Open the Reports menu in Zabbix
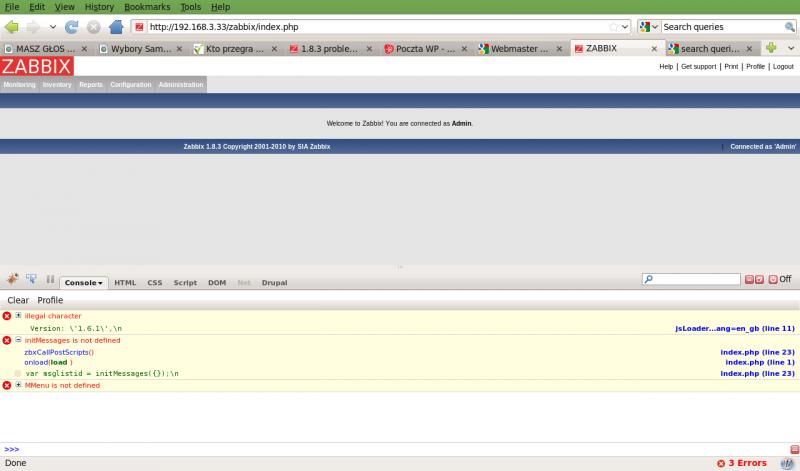Viewport: 800px width, 471px height. [91, 85]
